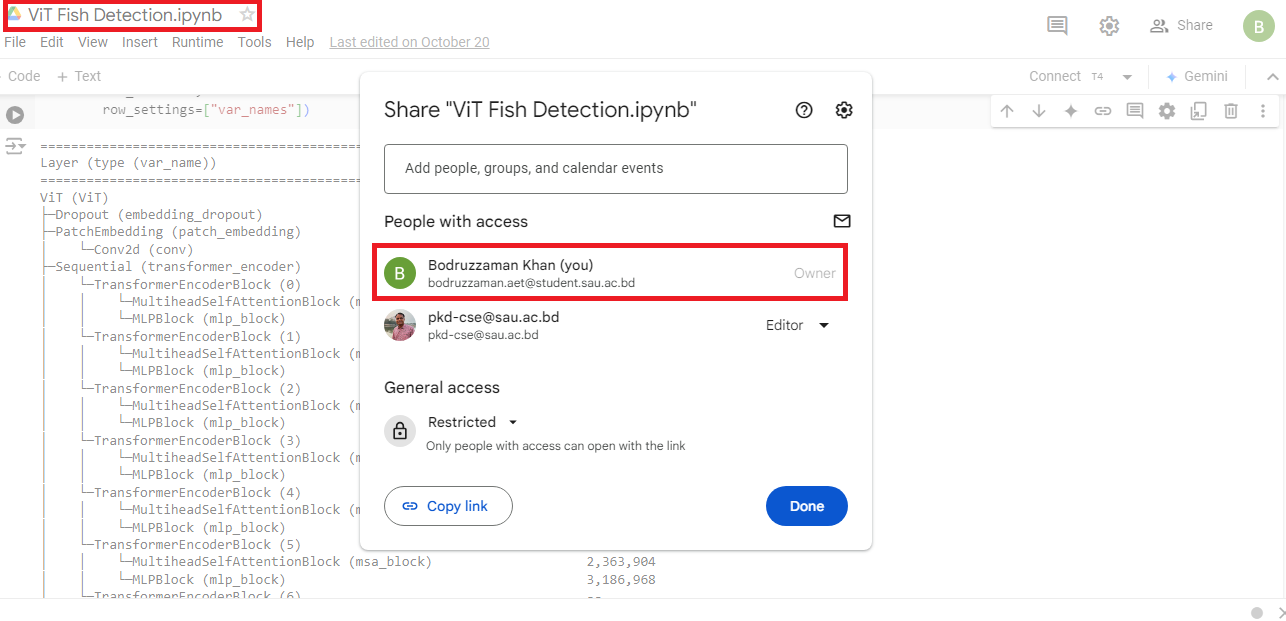This screenshot has width=1286, height=621.
Task: Click the email envelope icon beside People with access
Action: (x=842, y=221)
